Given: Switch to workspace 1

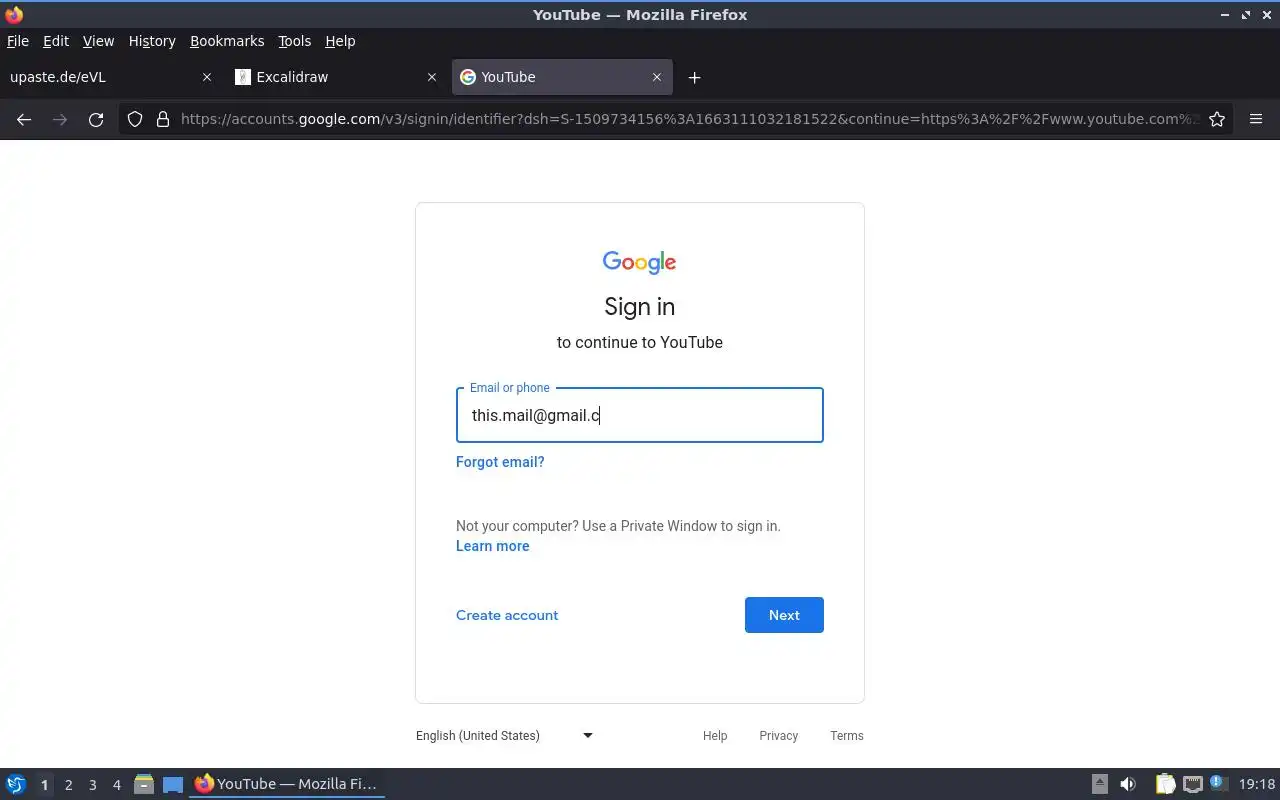Looking at the screenshot, I should point(44,785).
